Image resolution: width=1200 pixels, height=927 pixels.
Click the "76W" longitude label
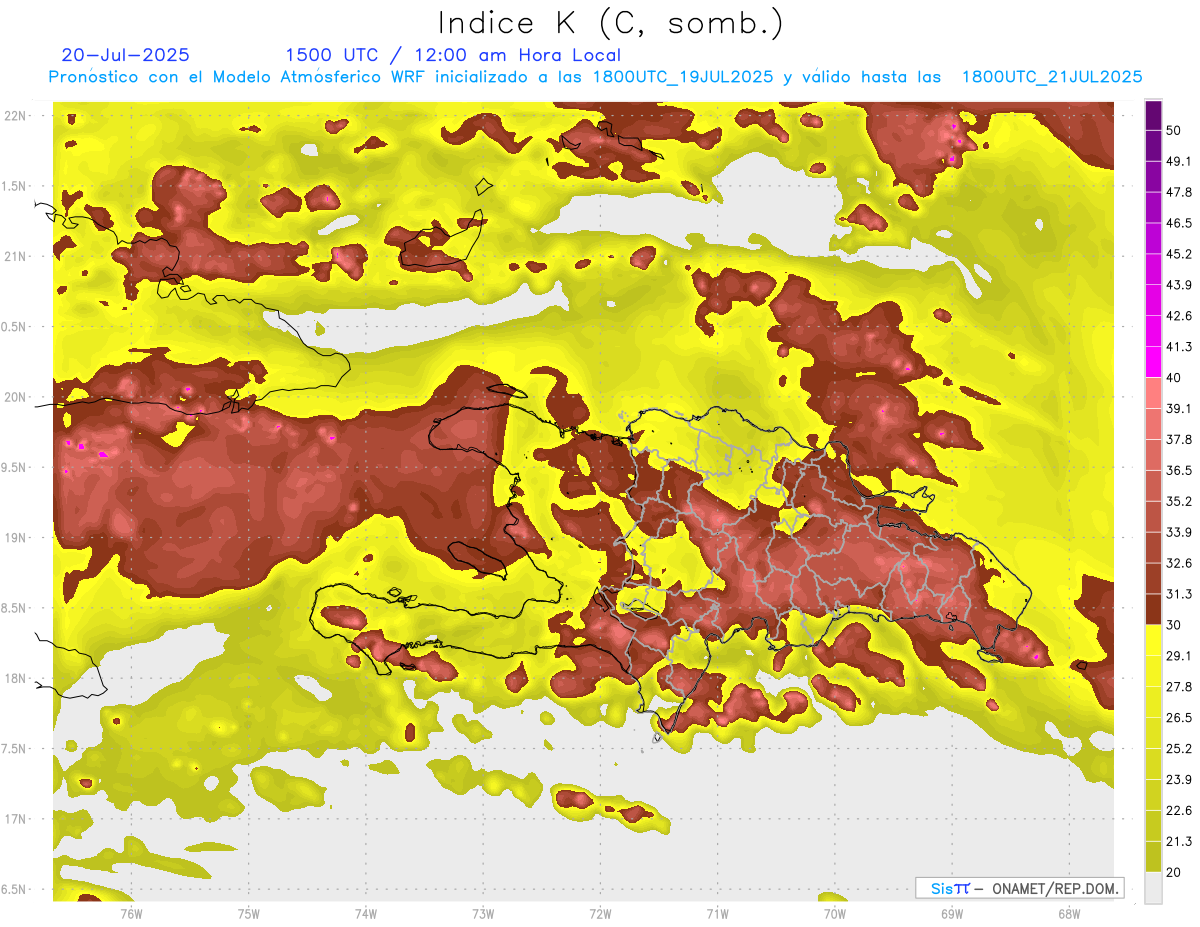tap(131, 913)
